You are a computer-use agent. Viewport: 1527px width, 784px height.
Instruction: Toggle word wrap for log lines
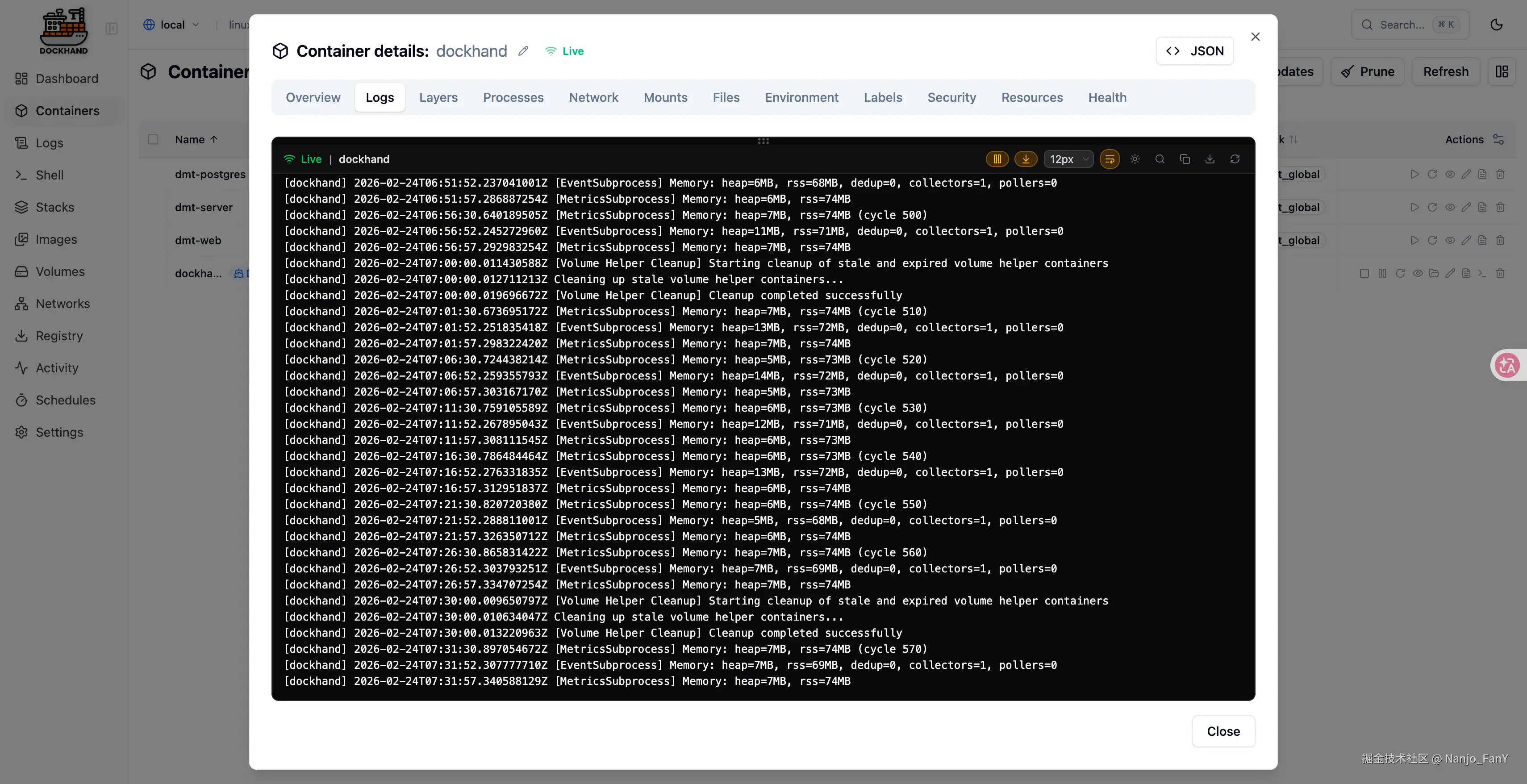[x=1110, y=159]
